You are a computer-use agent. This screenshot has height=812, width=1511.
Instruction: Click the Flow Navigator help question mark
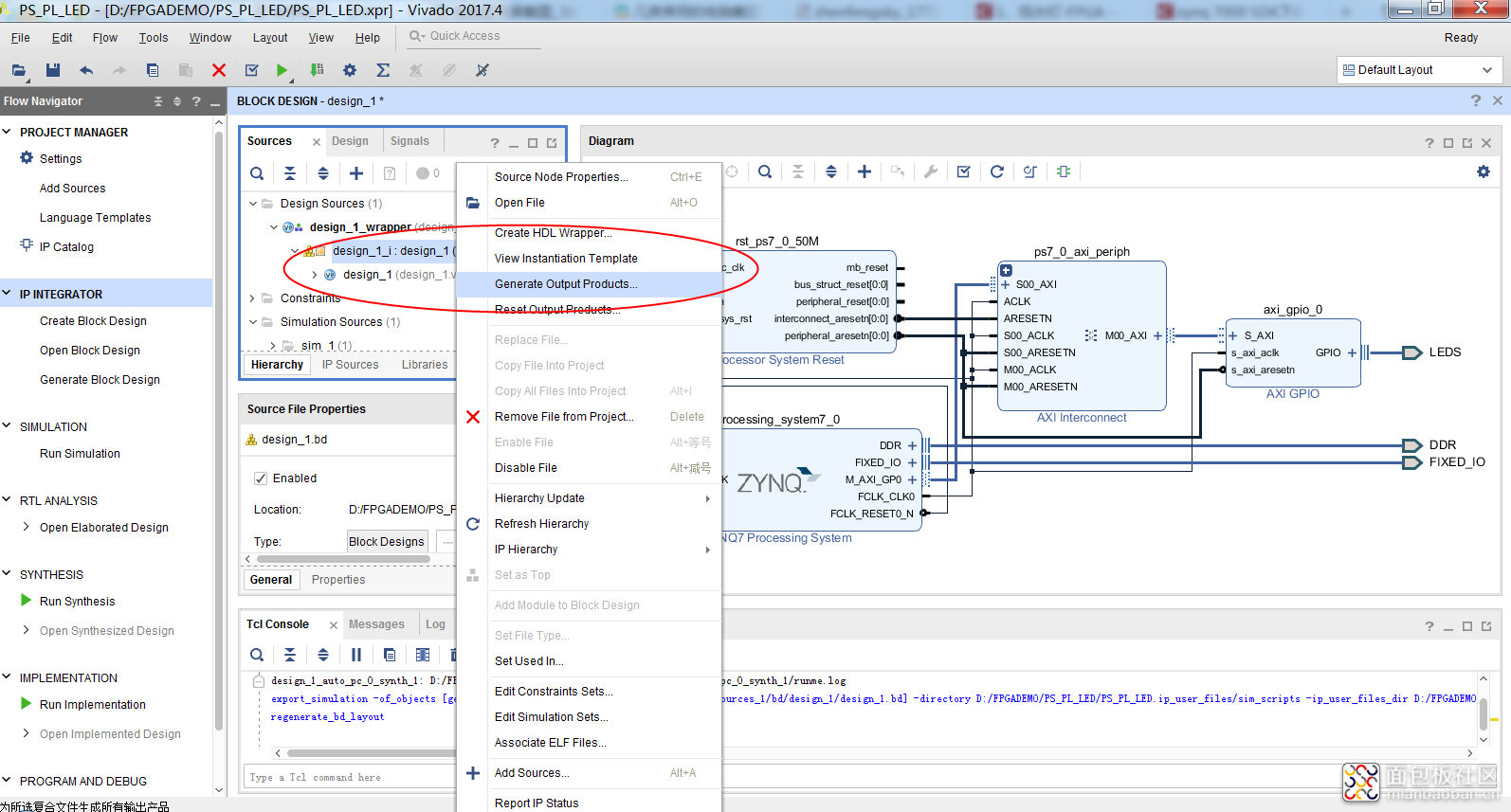(x=196, y=101)
